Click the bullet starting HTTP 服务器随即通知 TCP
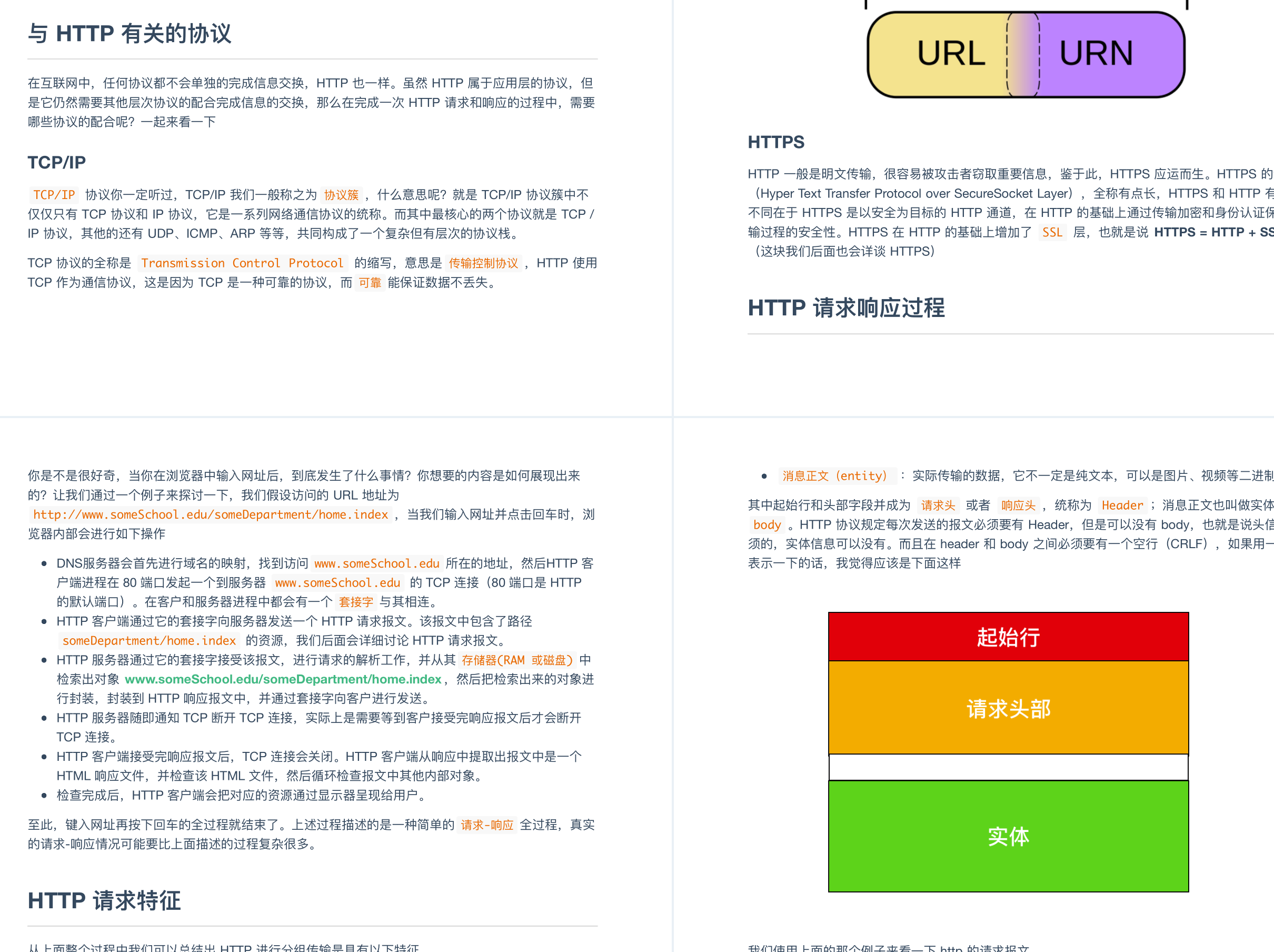The image size is (1274, 952). [x=319, y=727]
